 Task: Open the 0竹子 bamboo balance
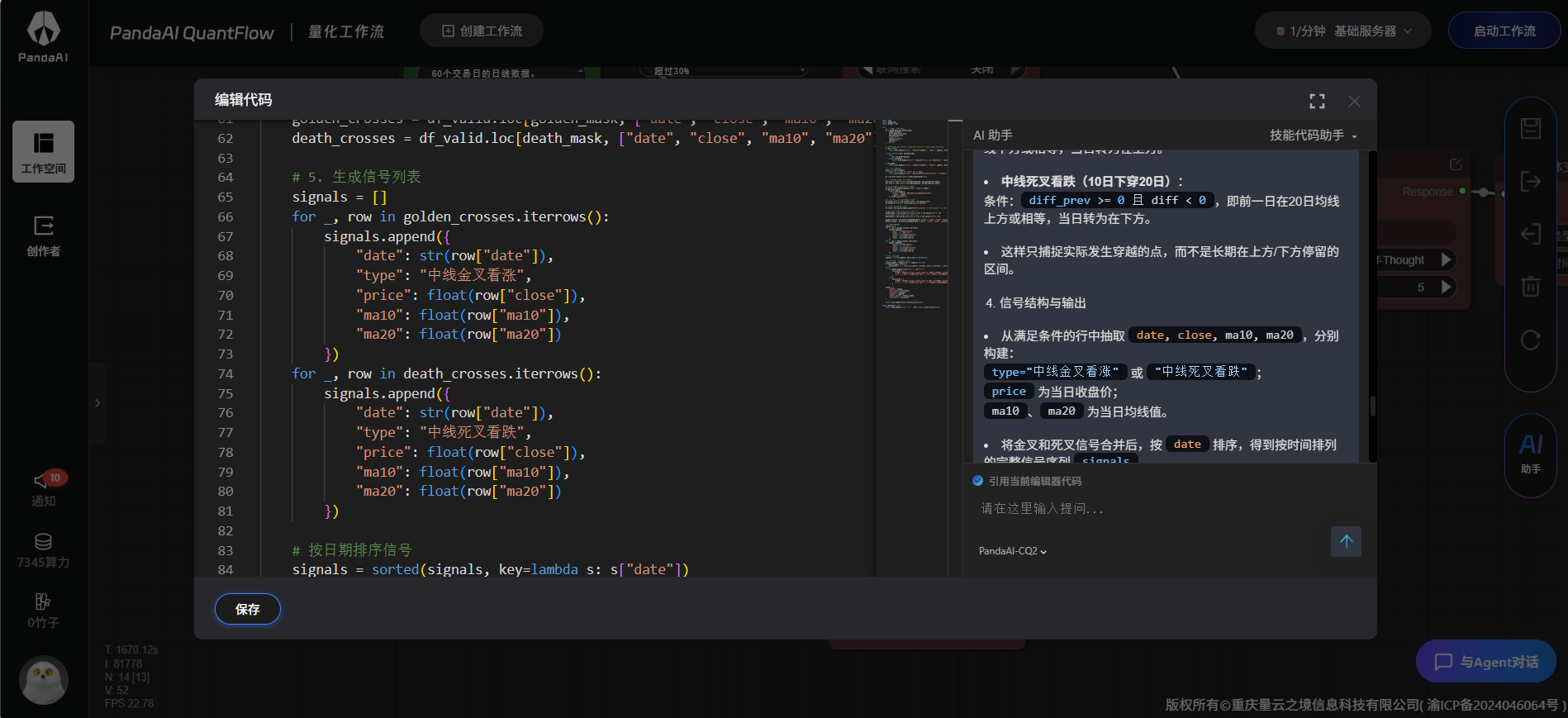coord(43,611)
